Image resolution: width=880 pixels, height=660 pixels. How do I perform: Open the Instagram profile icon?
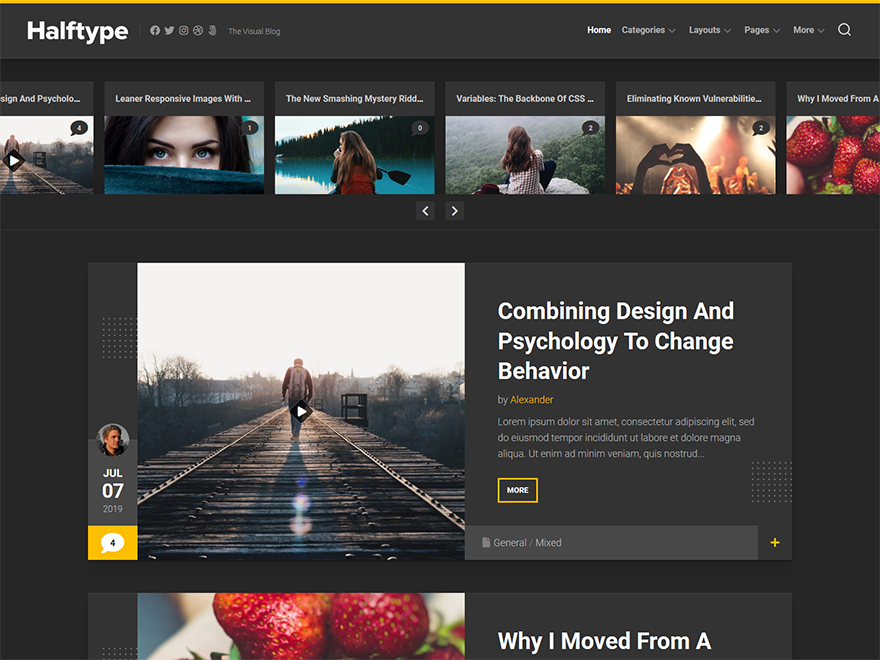[183, 30]
